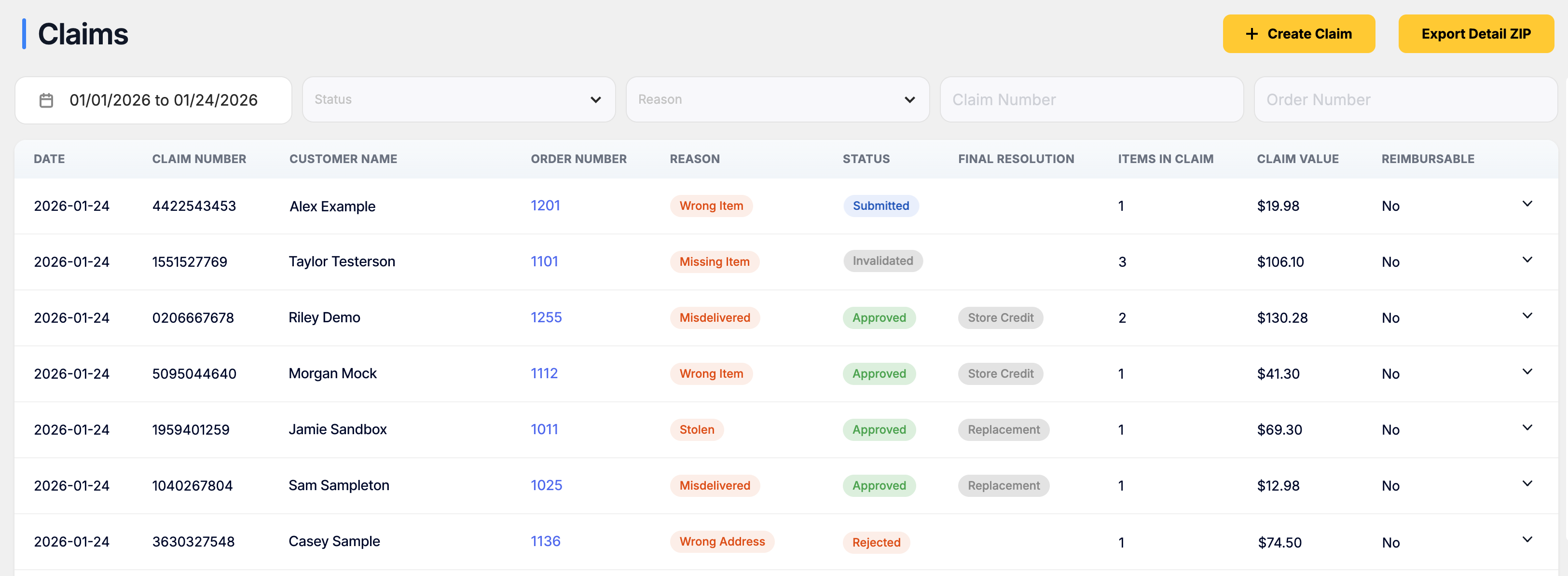Expand the Morgan Mock claim row
The image size is (1568, 576).
pyautogui.click(x=1527, y=372)
